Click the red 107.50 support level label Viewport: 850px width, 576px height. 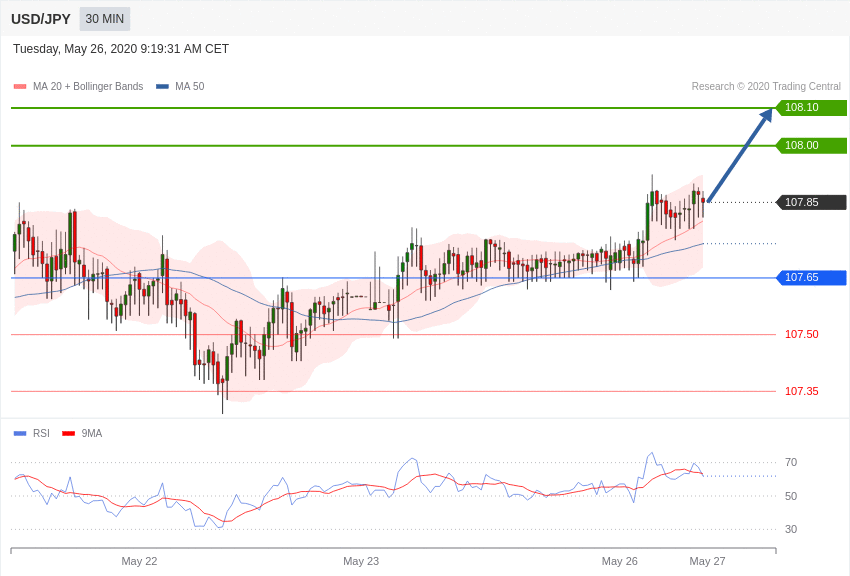click(802, 334)
